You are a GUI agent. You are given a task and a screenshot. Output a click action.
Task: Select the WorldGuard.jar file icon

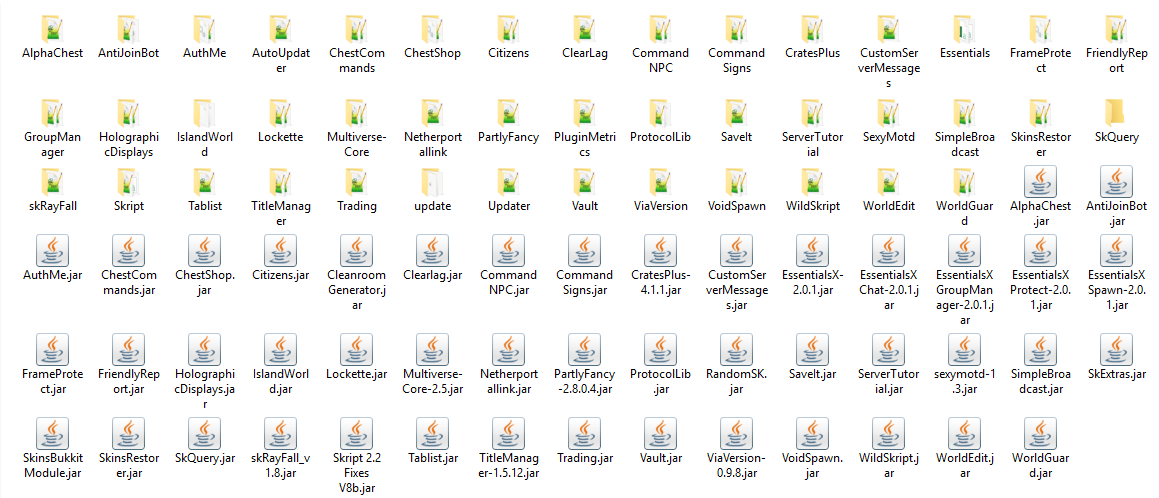tap(1041, 433)
